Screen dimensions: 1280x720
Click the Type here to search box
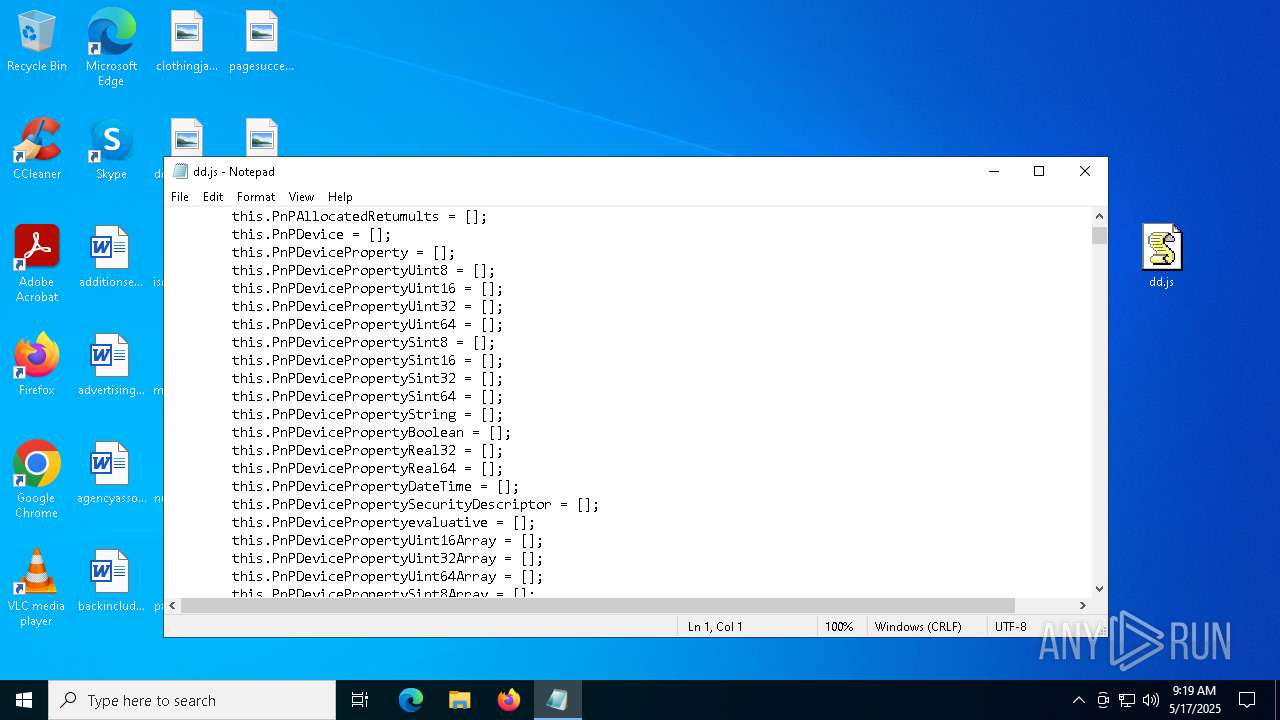[x=192, y=700]
